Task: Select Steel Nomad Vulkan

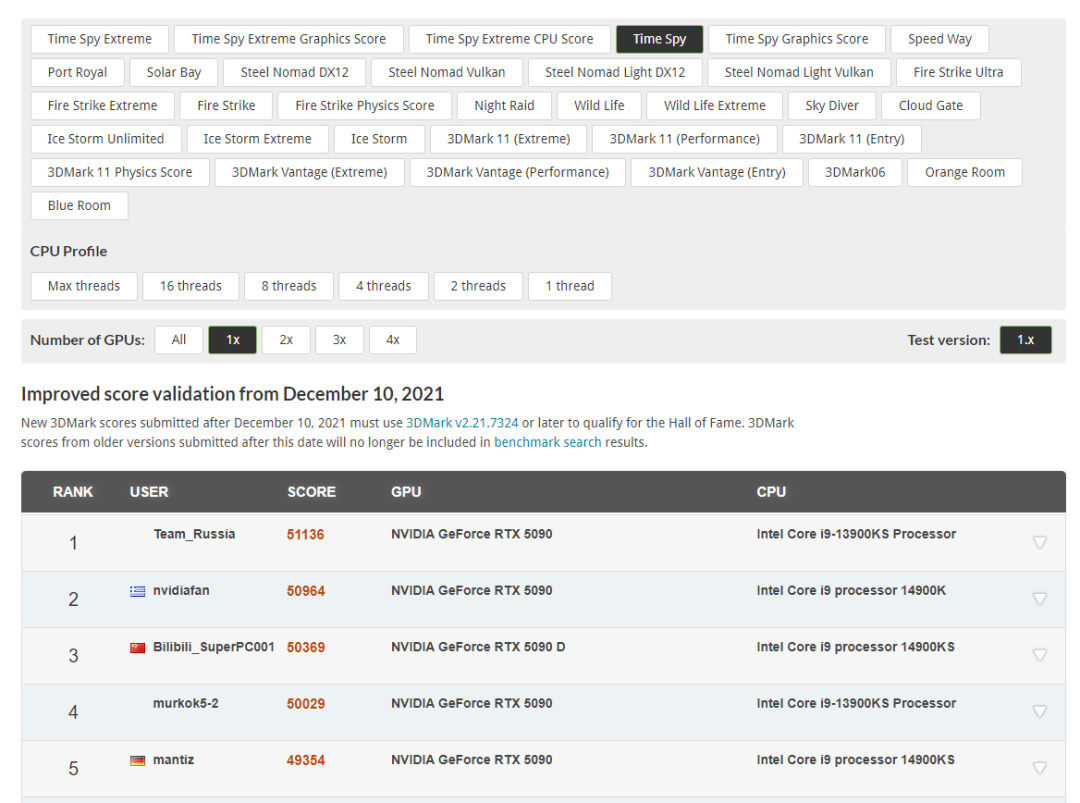Action: point(446,72)
